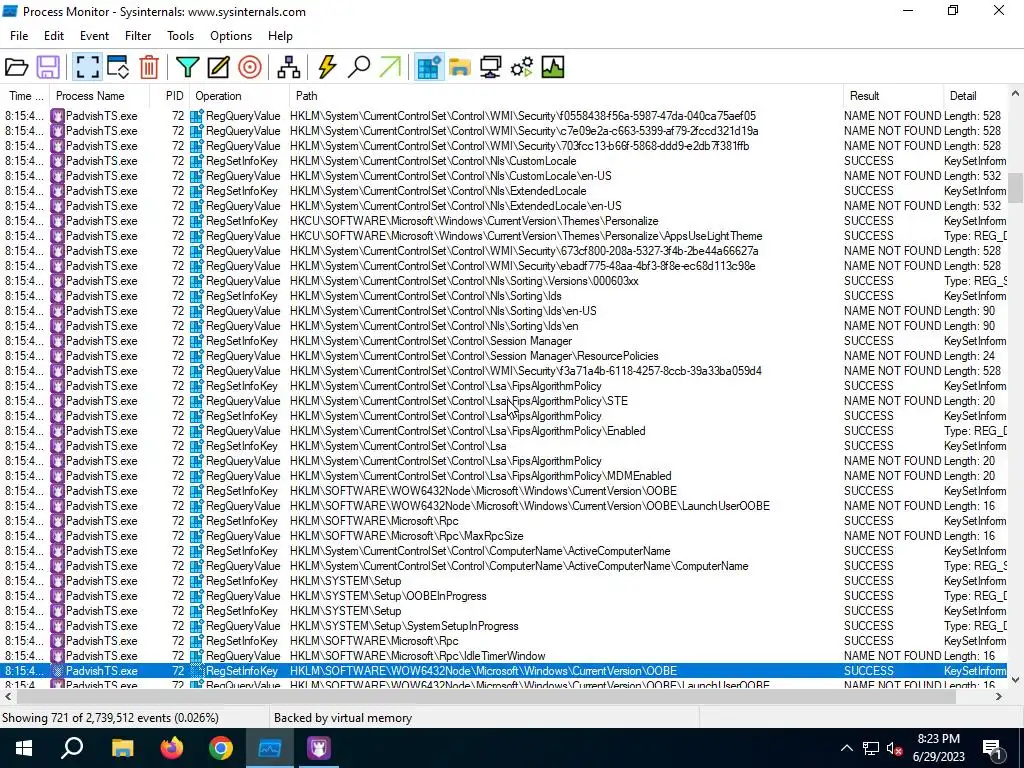Viewport: 1024px width, 768px height.
Task: Sort by Process Name column header
Action: click(x=99, y=96)
